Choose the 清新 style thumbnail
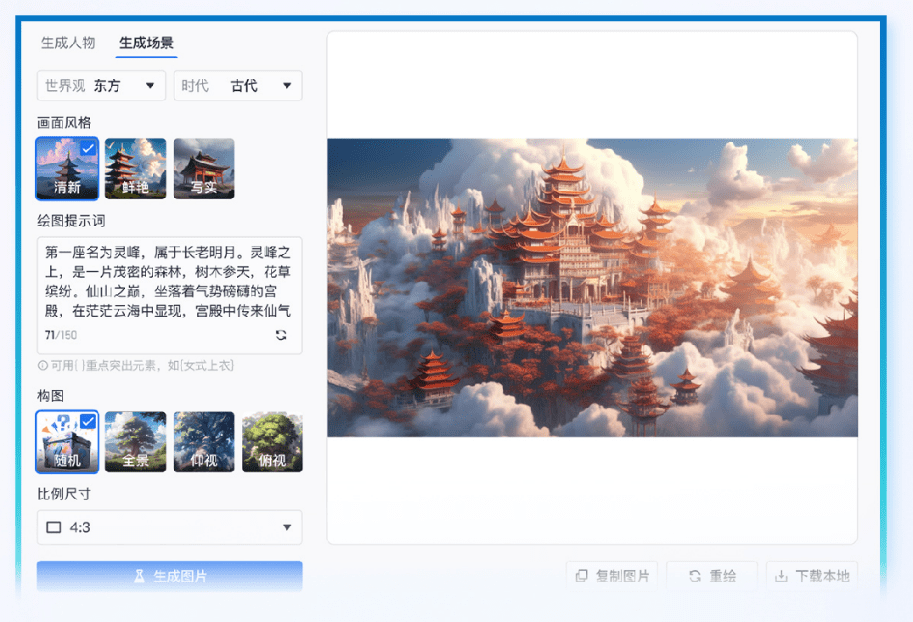The height and width of the screenshot is (622, 913). point(67,168)
